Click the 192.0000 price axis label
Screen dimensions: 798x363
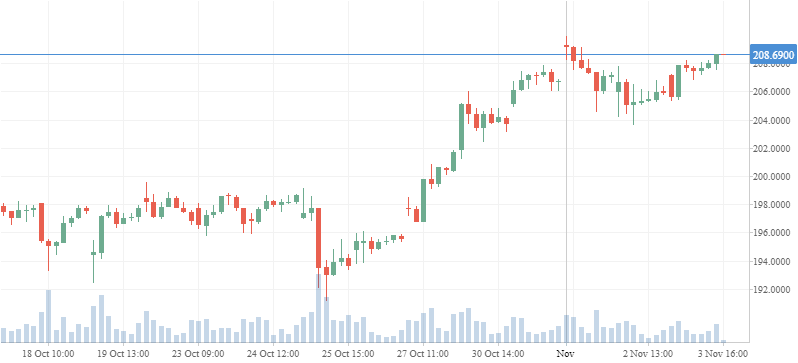(773, 290)
